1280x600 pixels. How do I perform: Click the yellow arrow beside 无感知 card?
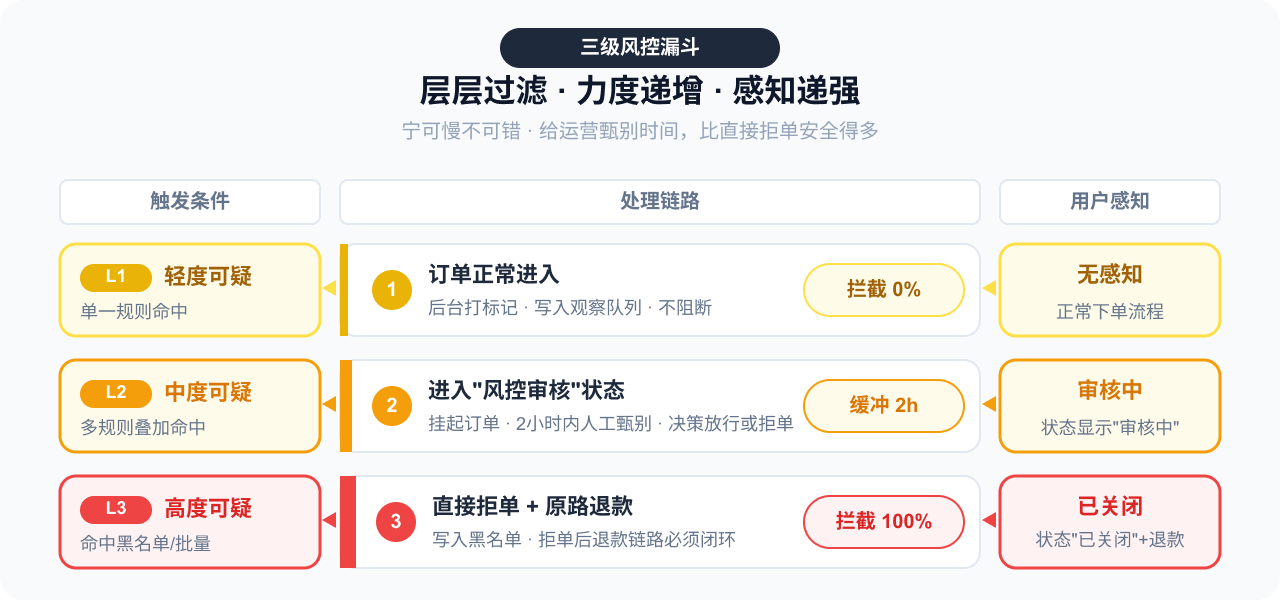989,289
